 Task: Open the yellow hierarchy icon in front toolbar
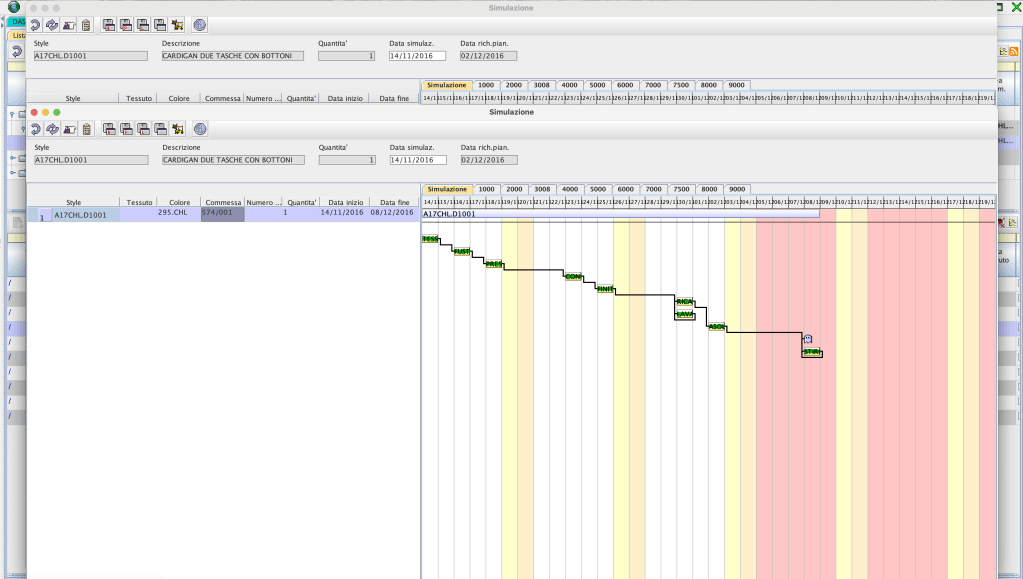click(177, 129)
